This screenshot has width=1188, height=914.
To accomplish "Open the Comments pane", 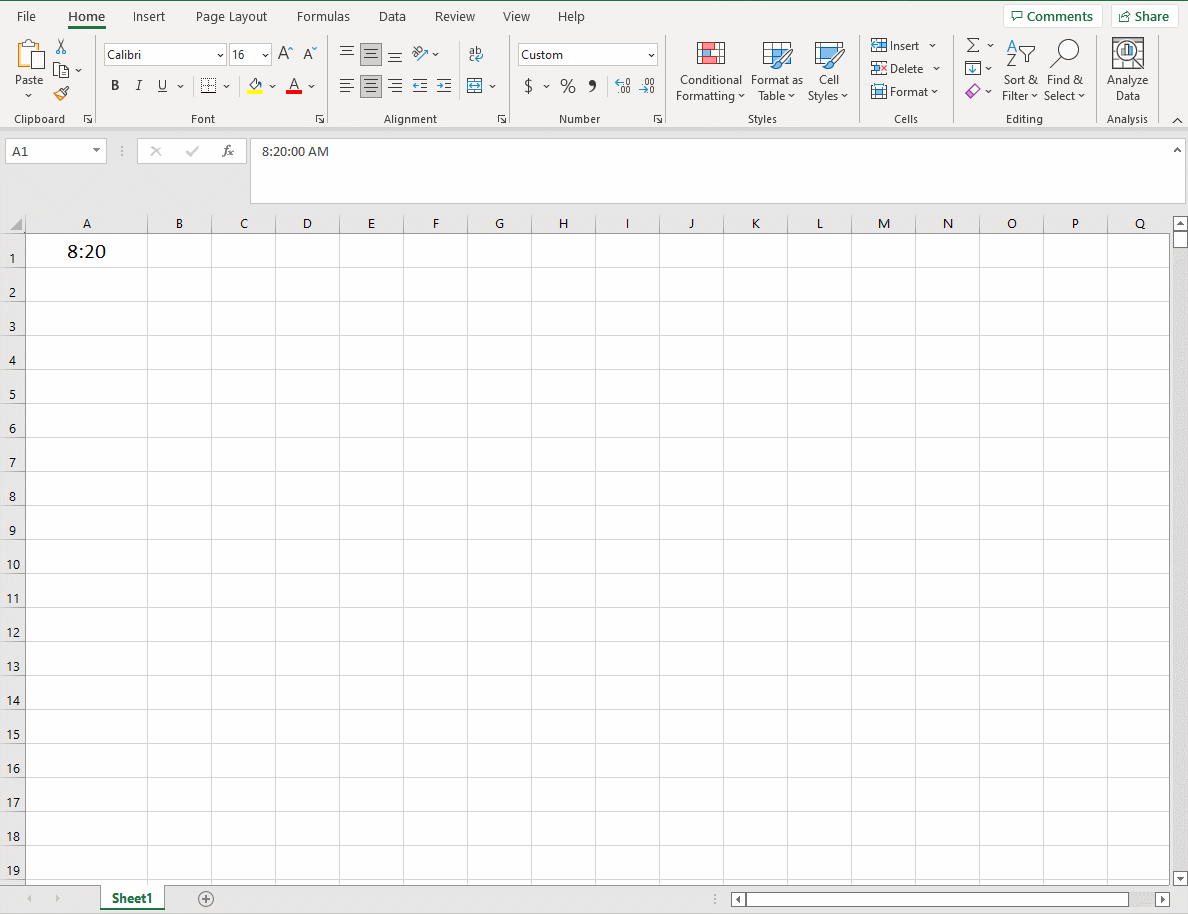I will [x=1053, y=16].
